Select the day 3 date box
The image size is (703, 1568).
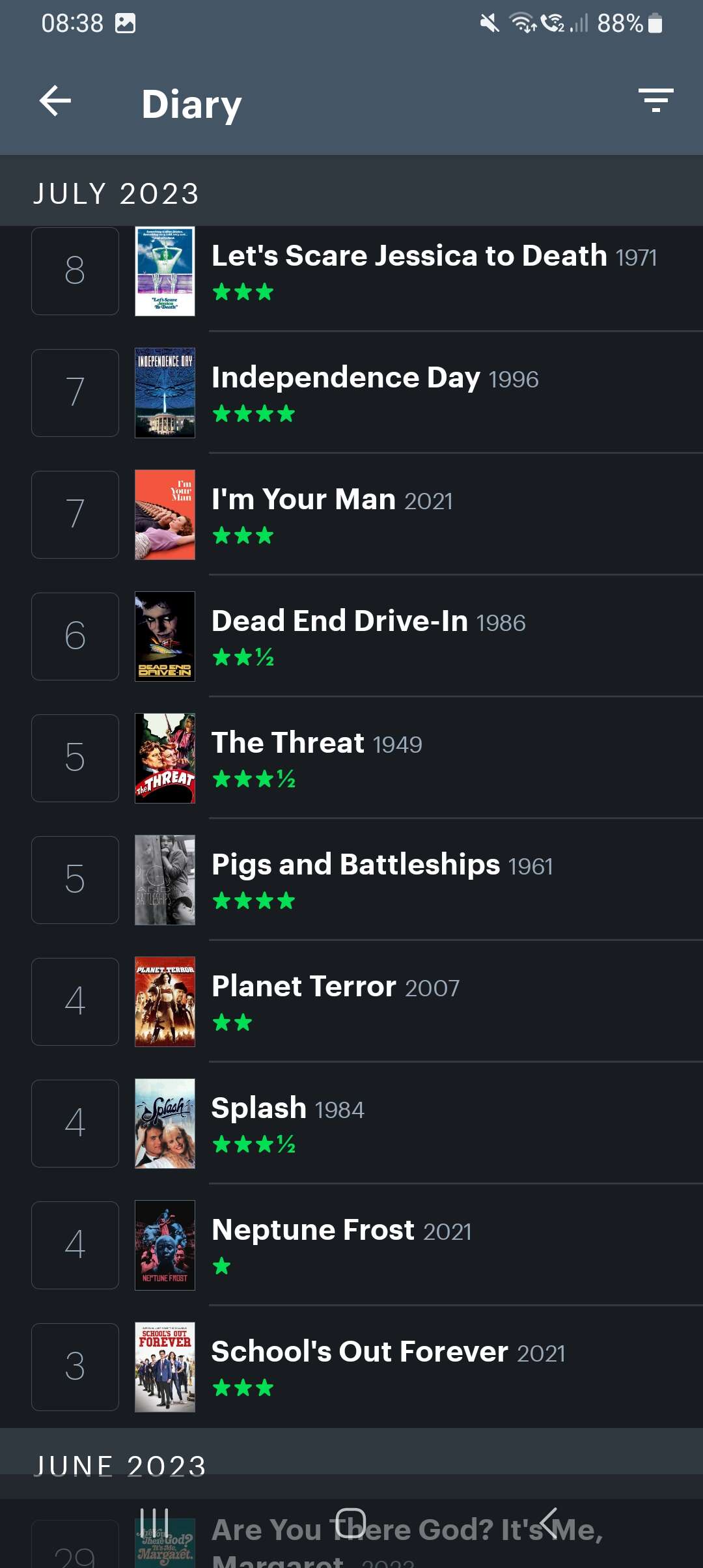[75, 1367]
